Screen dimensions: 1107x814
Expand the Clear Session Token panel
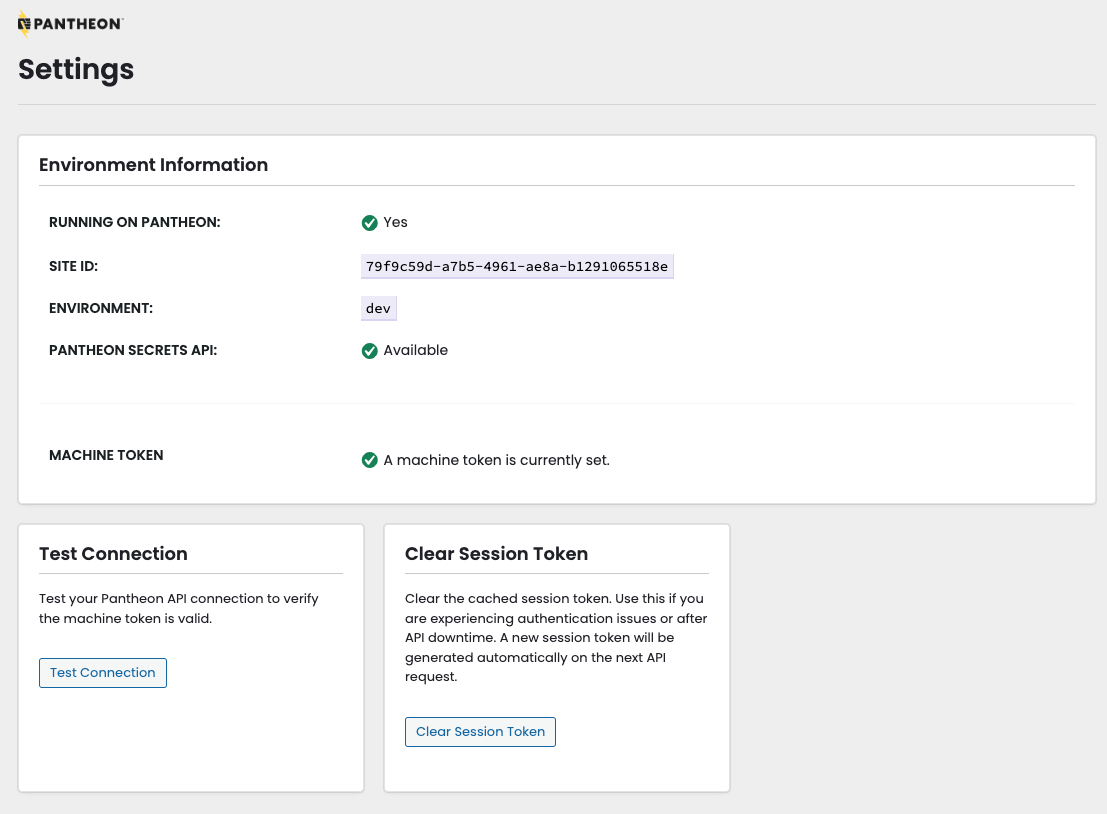coord(496,553)
